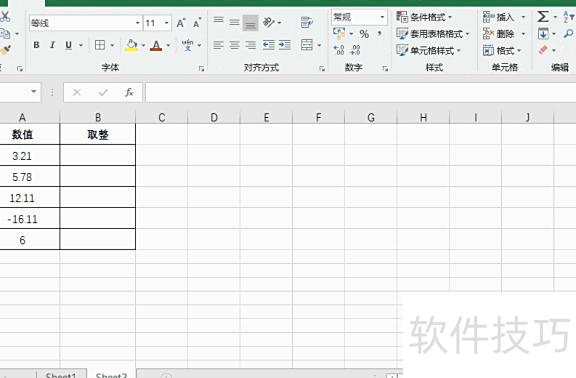The height and width of the screenshot is (378, 576).
Task: Expand the borders dropdown arrow
Action: (112, 45)
